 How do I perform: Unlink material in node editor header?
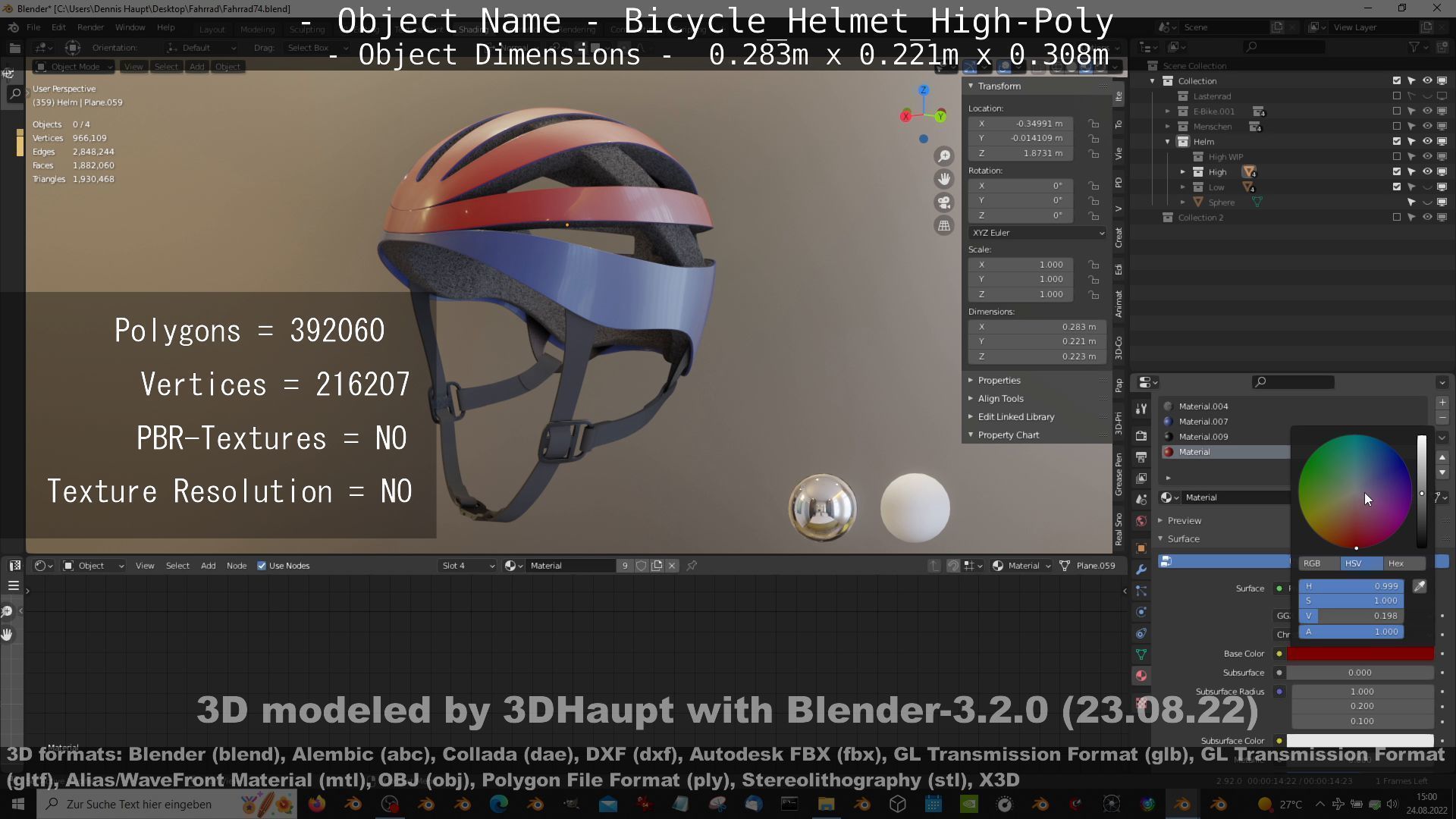click(672, 566)
